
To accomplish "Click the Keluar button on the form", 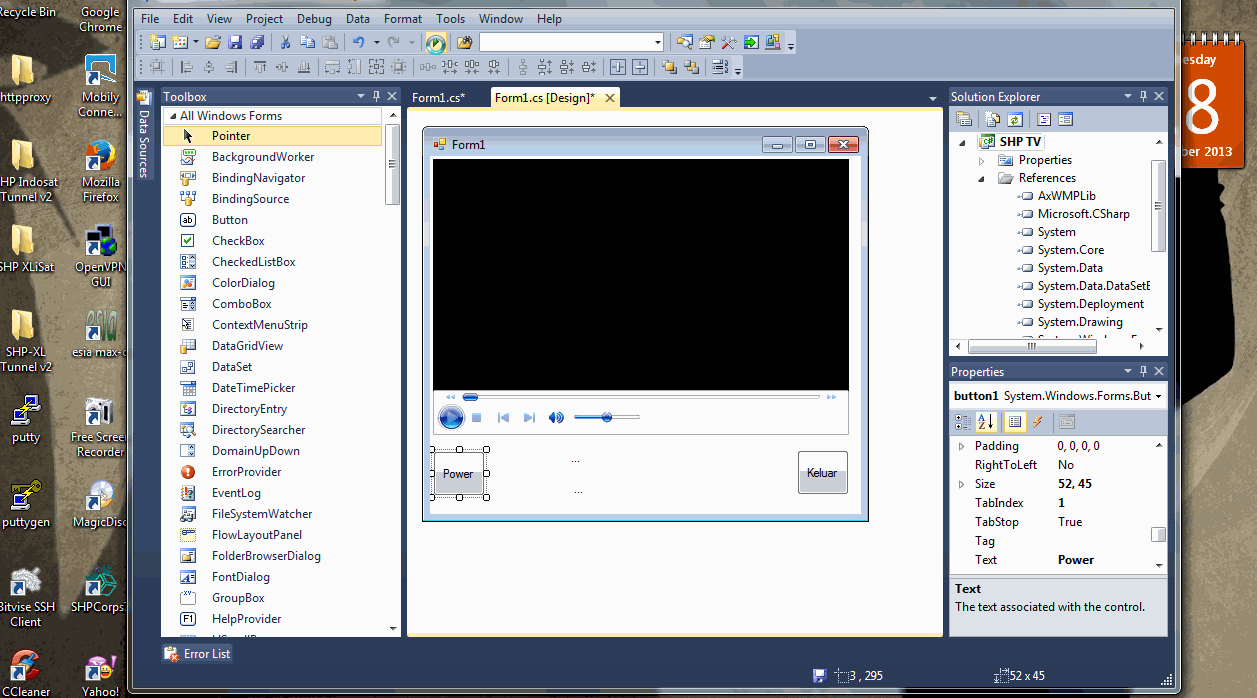I will coord(822,473).
